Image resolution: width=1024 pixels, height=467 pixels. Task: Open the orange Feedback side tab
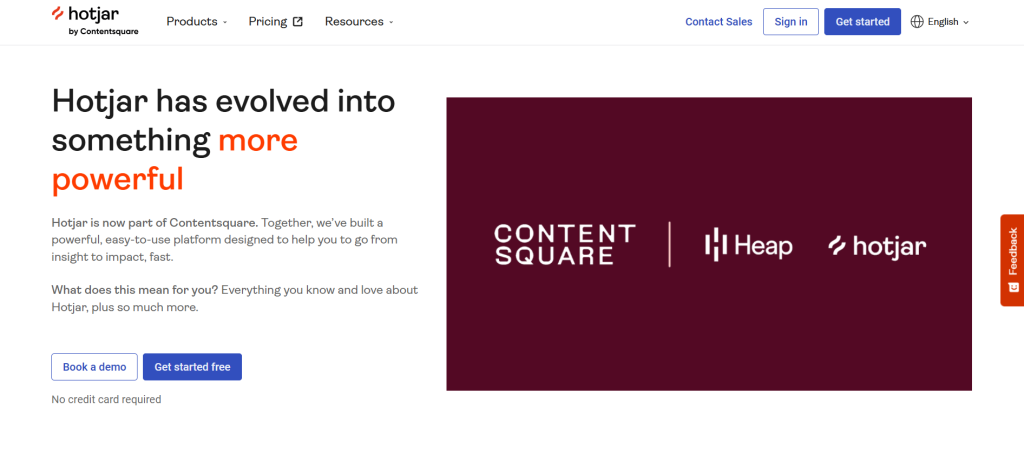1012,260
